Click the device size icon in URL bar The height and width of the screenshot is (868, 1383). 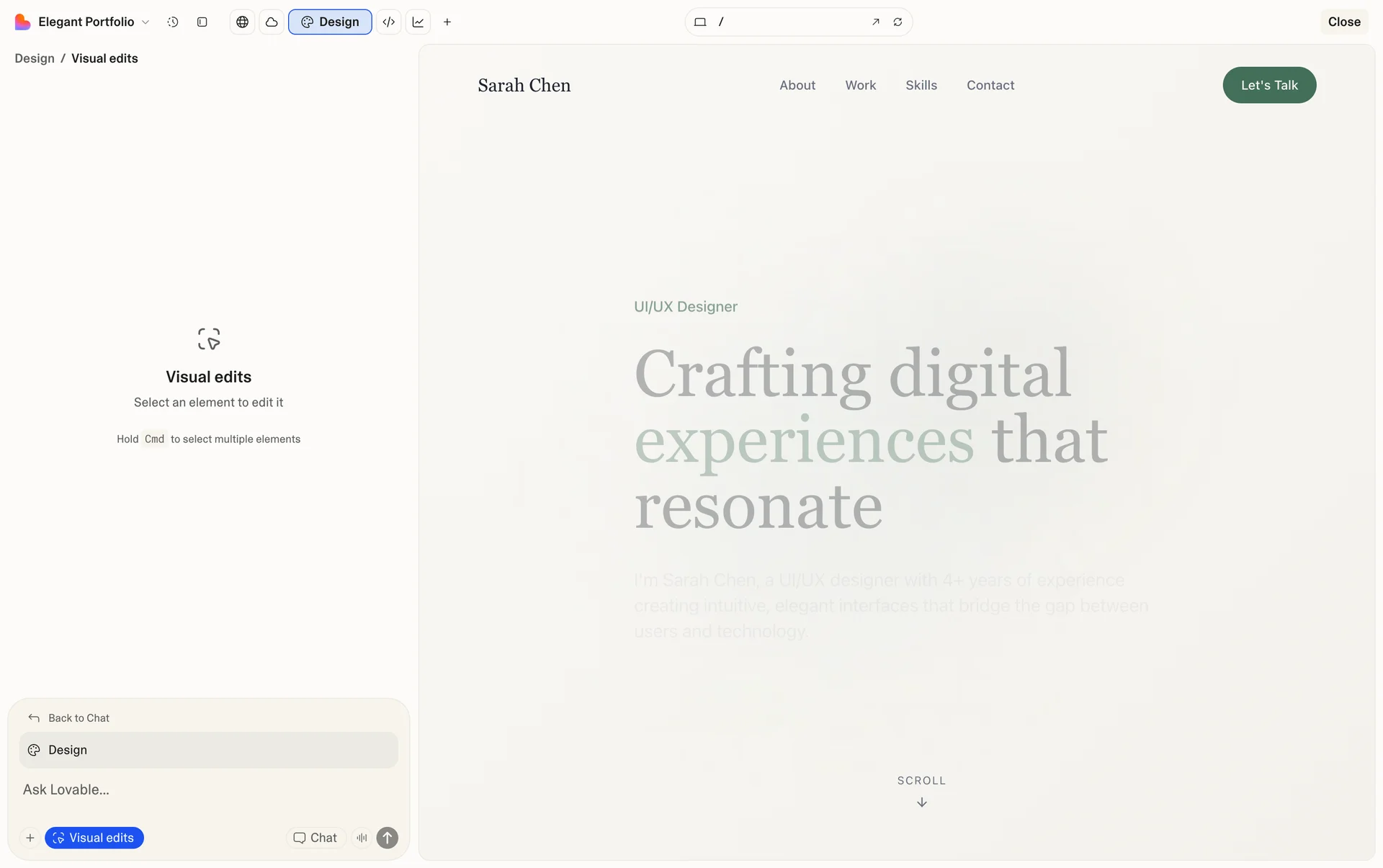699,22
